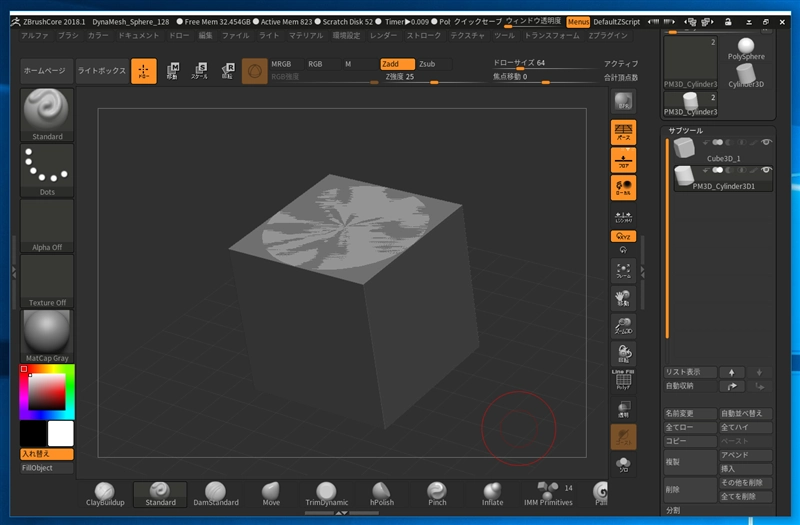Click the small rotate-axis icon below XYZ
The height and width of the screenshot is (525, 800).
[623, 250]
